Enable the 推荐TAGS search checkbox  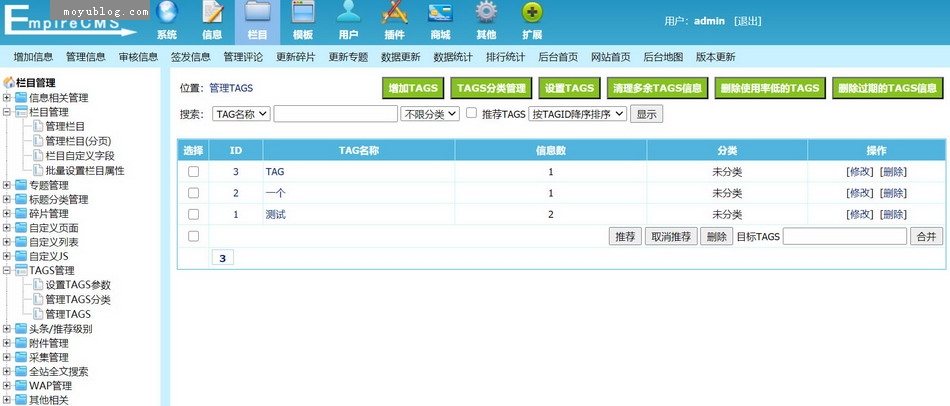(x=471, y=113)
